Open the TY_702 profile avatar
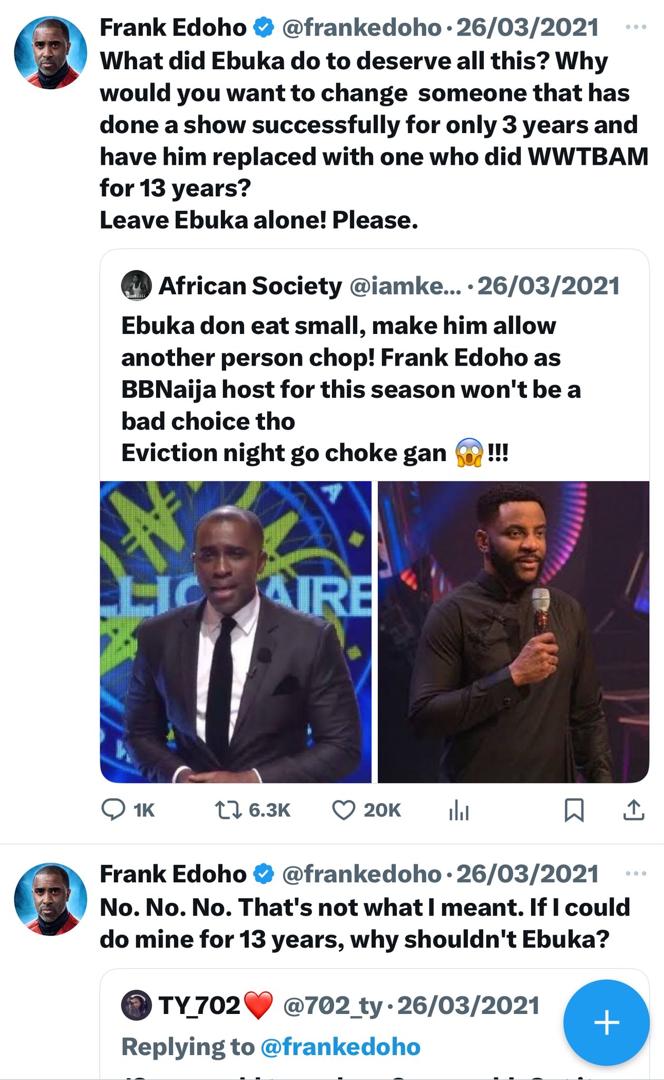Image resolution: width=664 pixels, height=1080 pixels. click(x=136, y=1005)
